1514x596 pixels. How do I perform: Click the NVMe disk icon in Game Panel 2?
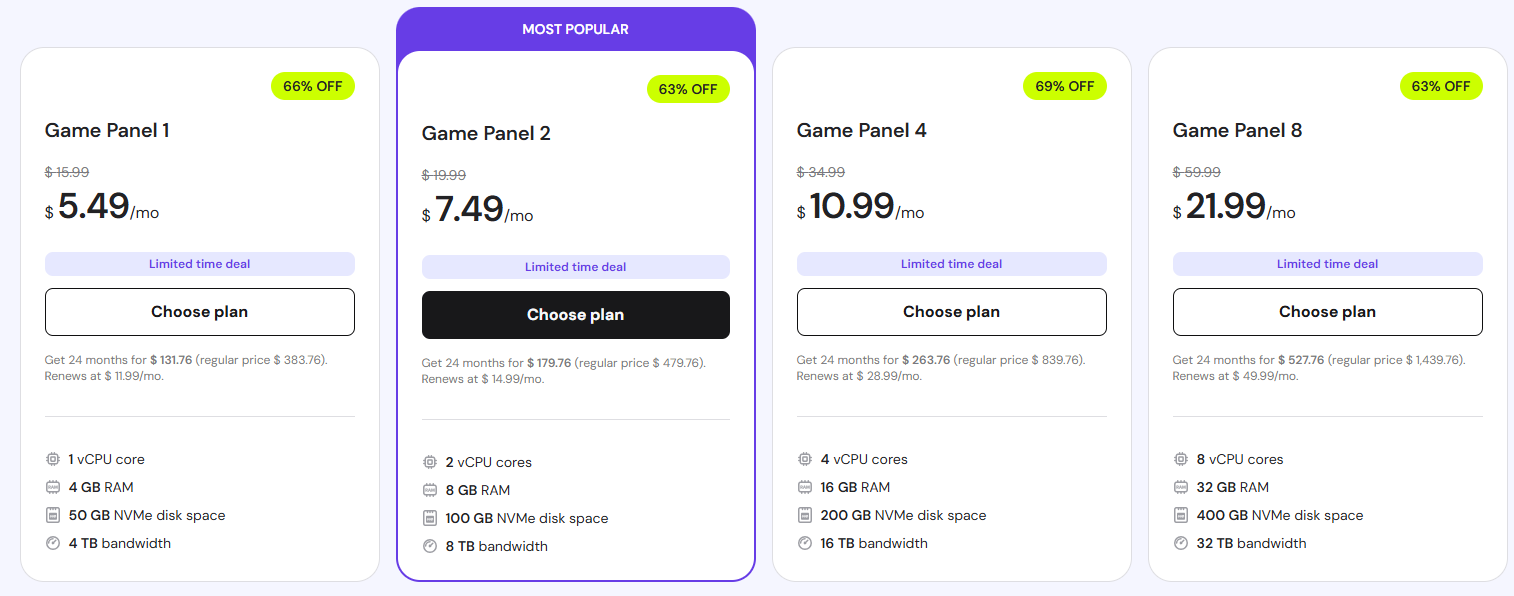pyautogui.click(x=430, y=518)
